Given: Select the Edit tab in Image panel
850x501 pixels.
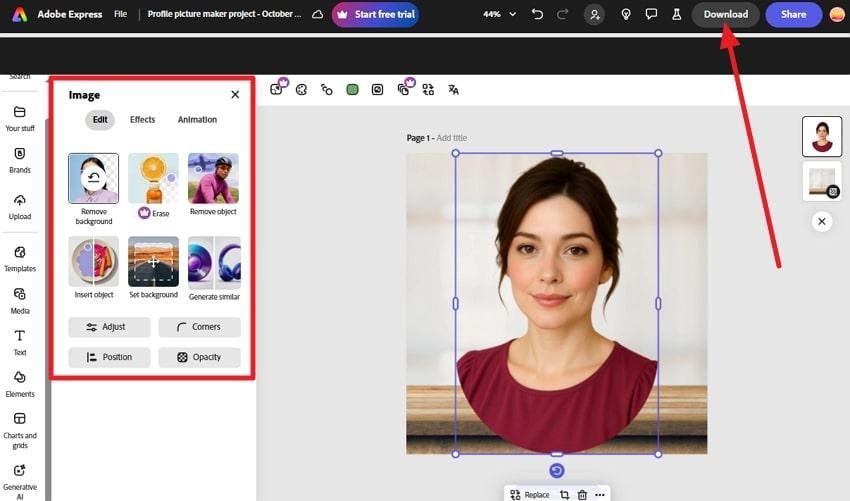Looking at the screenshot, I should click(100, 119).
